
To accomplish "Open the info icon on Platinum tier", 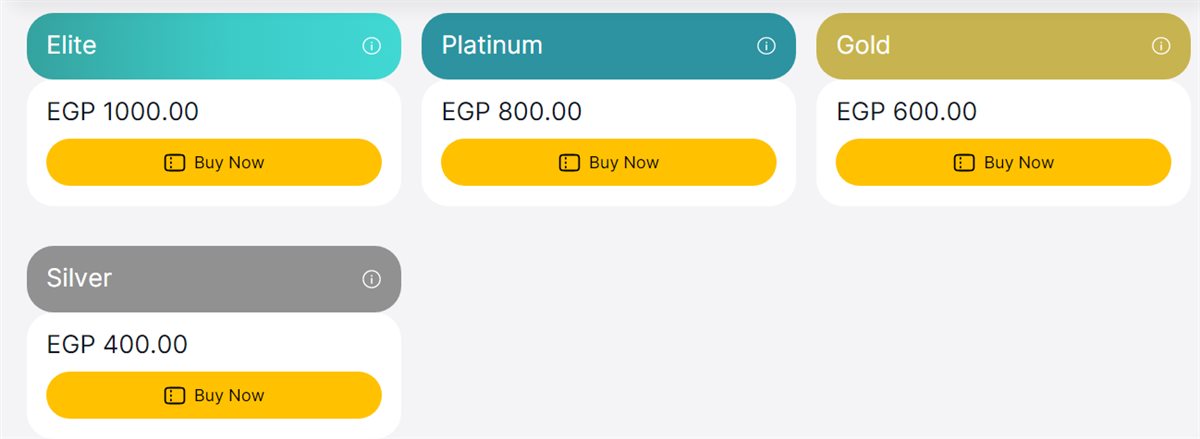I will tap(766, 46).
